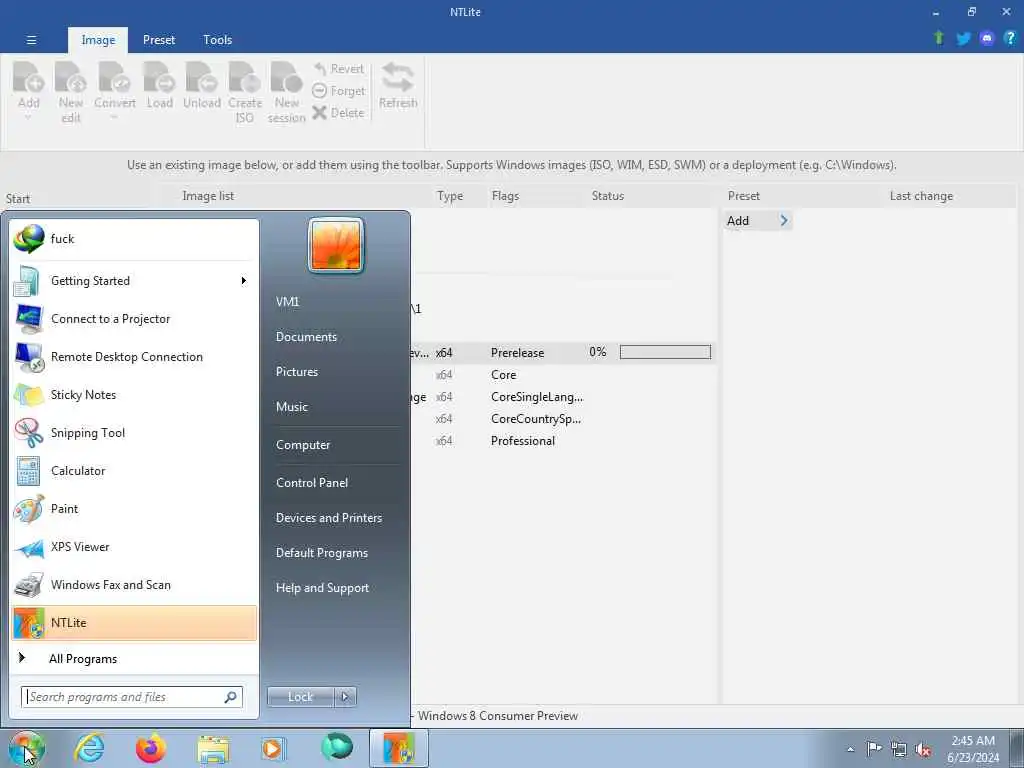Click the Create ISO toolbar icon
Image resolution: width=1024 pixels, height=768 pixels.
pos(245,92)
